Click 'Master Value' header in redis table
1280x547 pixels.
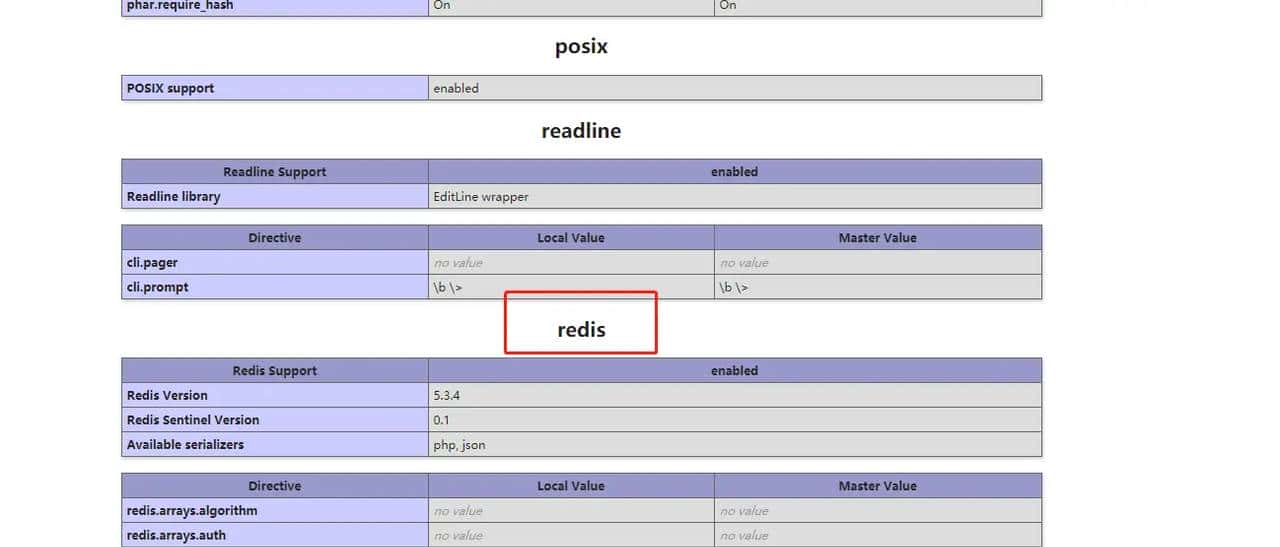tap(878, 486)
